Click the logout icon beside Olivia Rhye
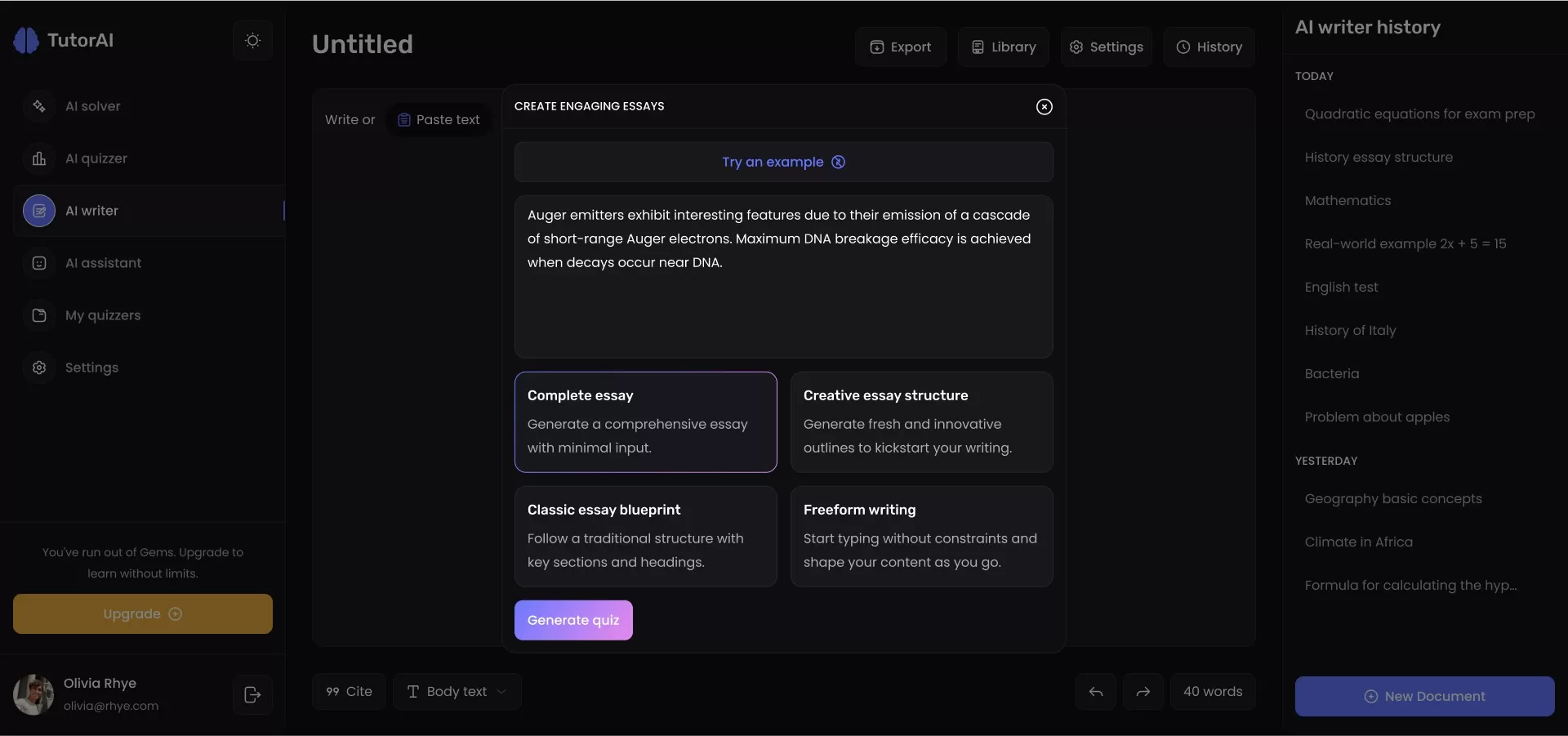The image size is (1568, 736). click(x=252, y=695)
